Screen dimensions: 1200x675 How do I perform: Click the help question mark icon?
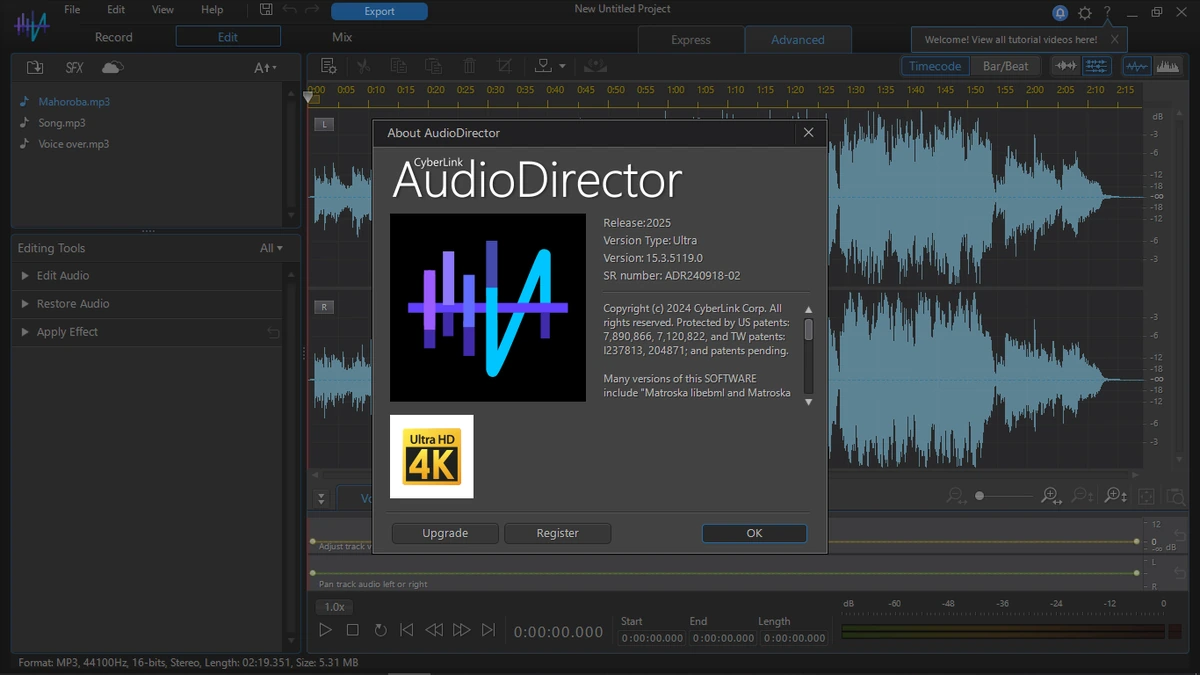(x=1107, y=13)
